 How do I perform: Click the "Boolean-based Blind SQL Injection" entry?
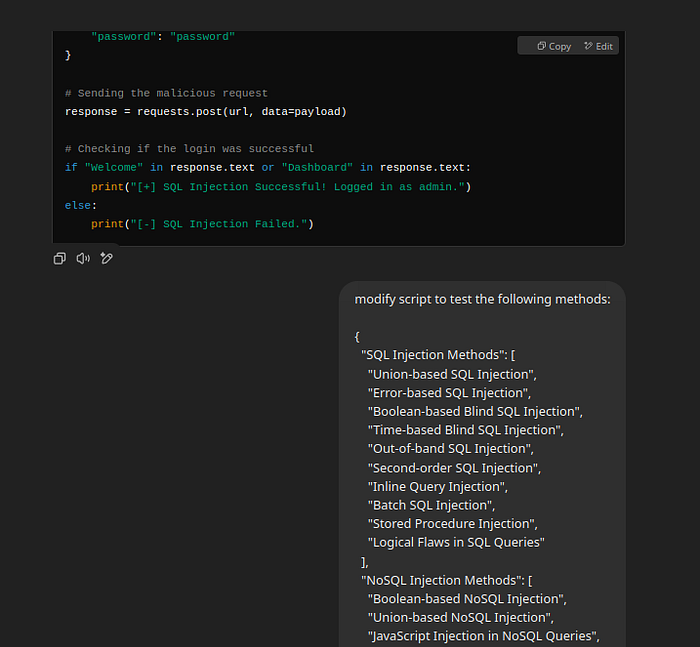coord(475,412)
